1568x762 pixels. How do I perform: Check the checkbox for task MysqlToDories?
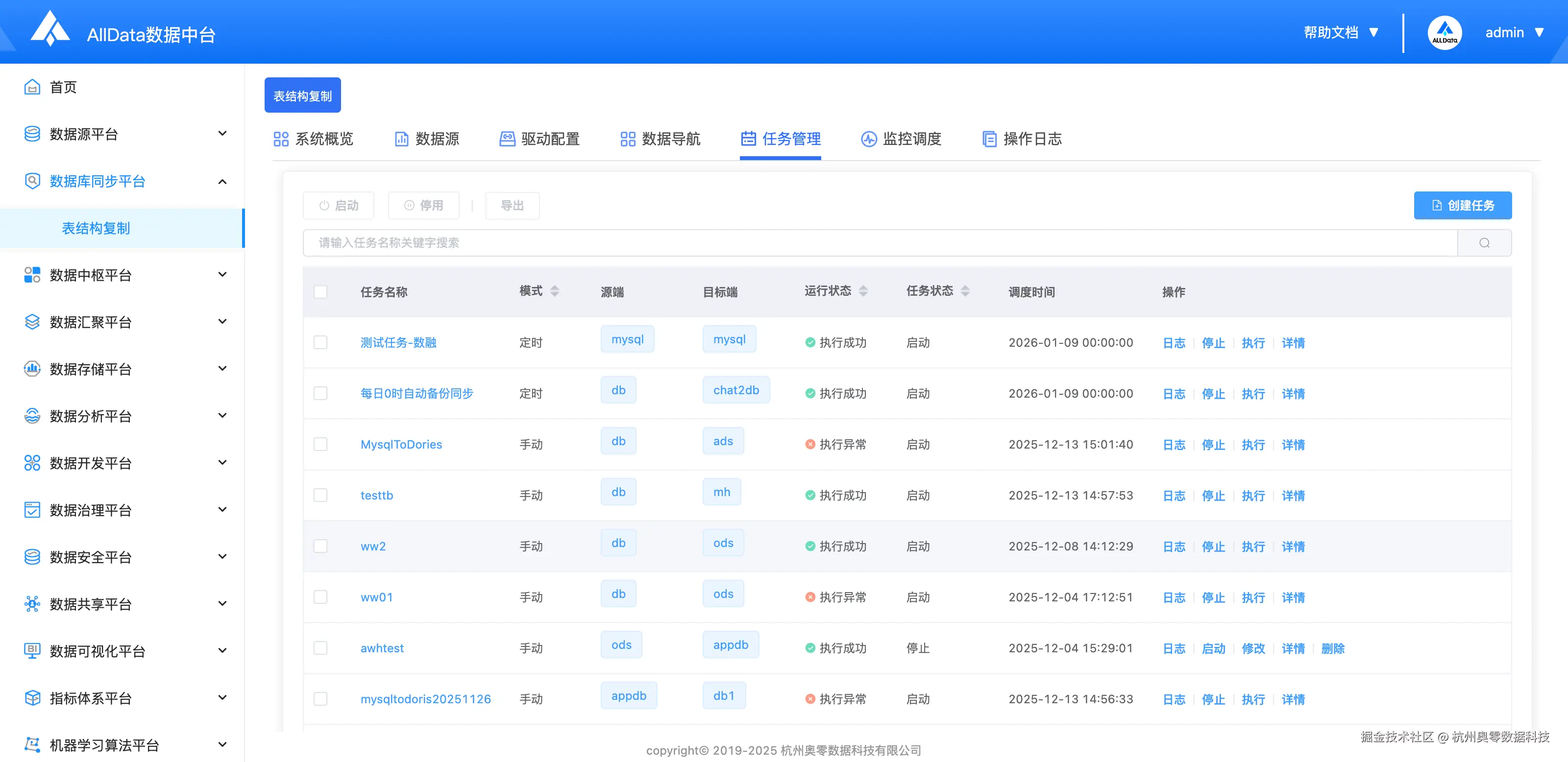tap(321, 444)
